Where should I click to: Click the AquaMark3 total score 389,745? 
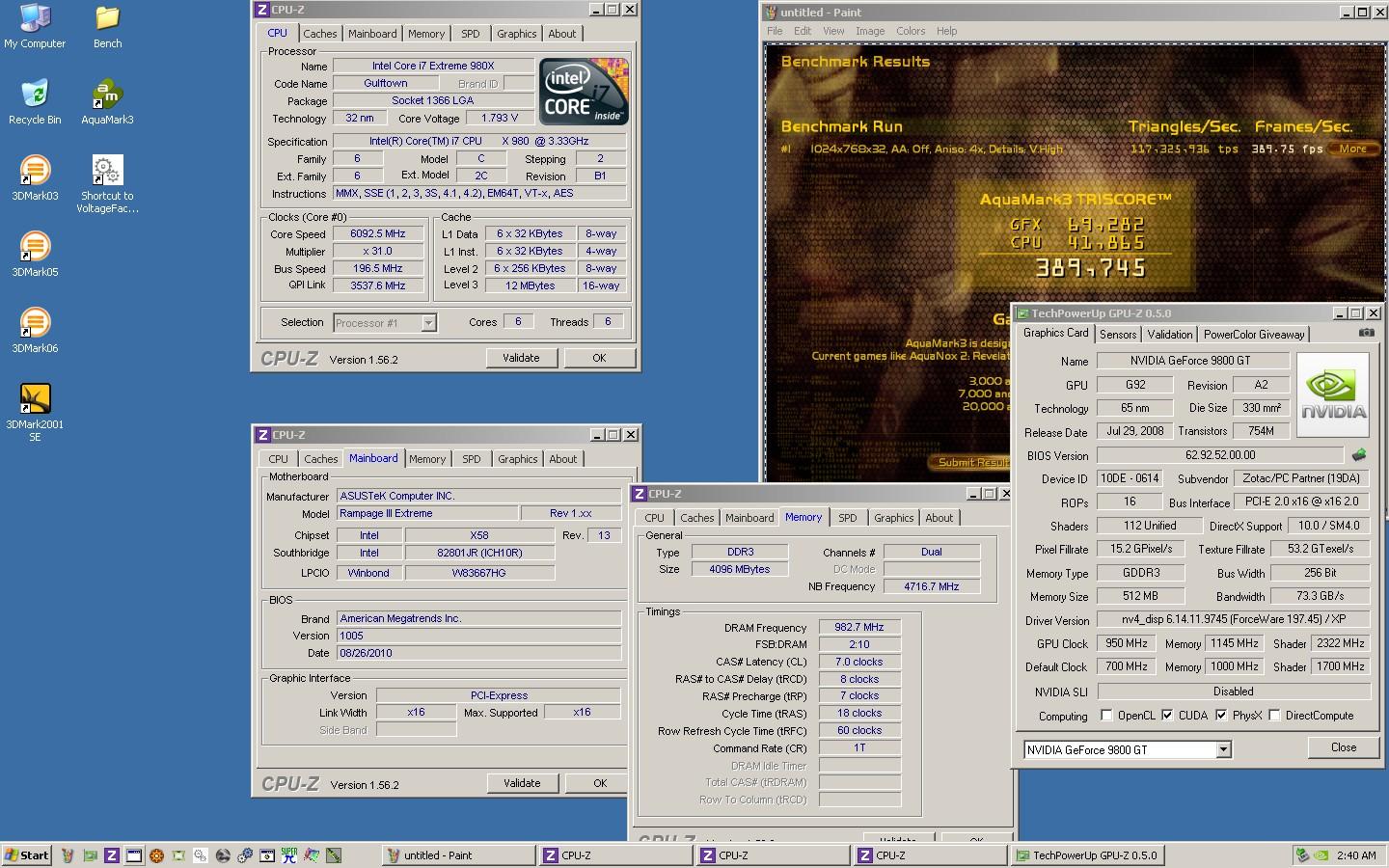tap(1090, 268)
